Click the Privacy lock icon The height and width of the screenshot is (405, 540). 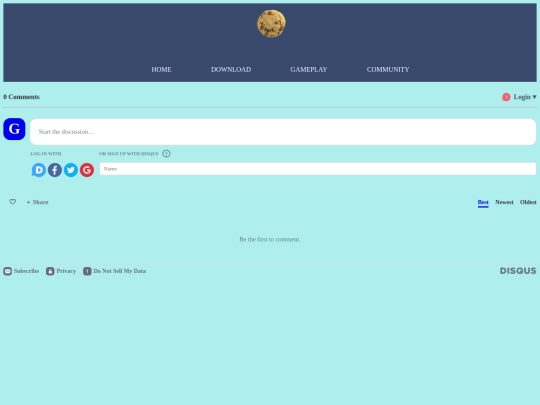click(50, 271)
